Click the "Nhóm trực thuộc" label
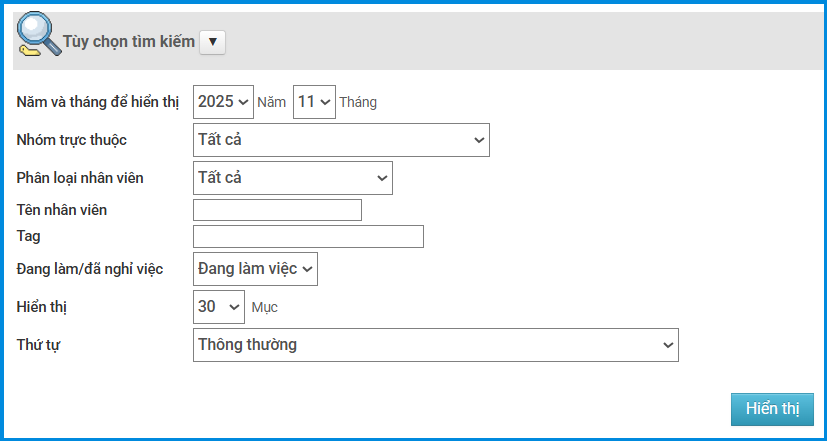The height and width of the screenshot is (441, 827). click(72, 140)
